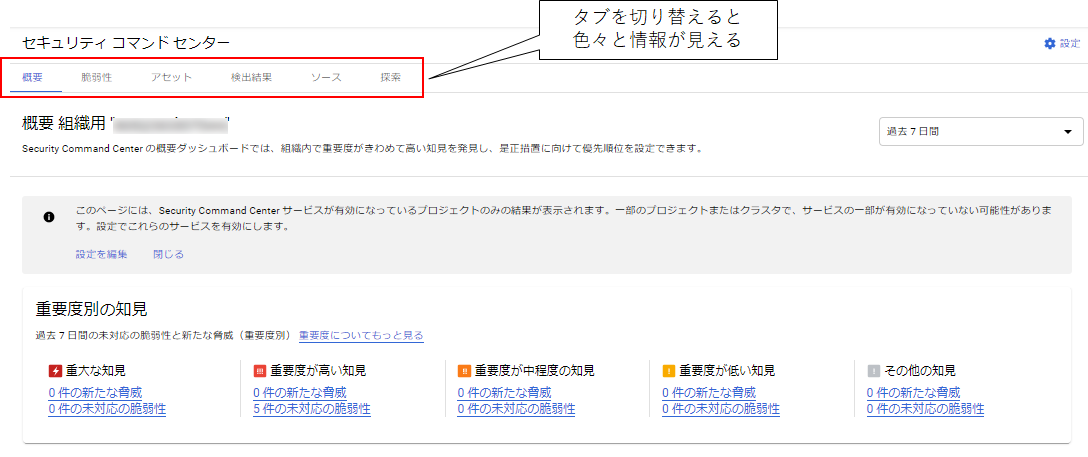The width and height of the screenshot is (1088, 457).
Task: Switch to the アセット tab
Action: (x=171, y=78)
